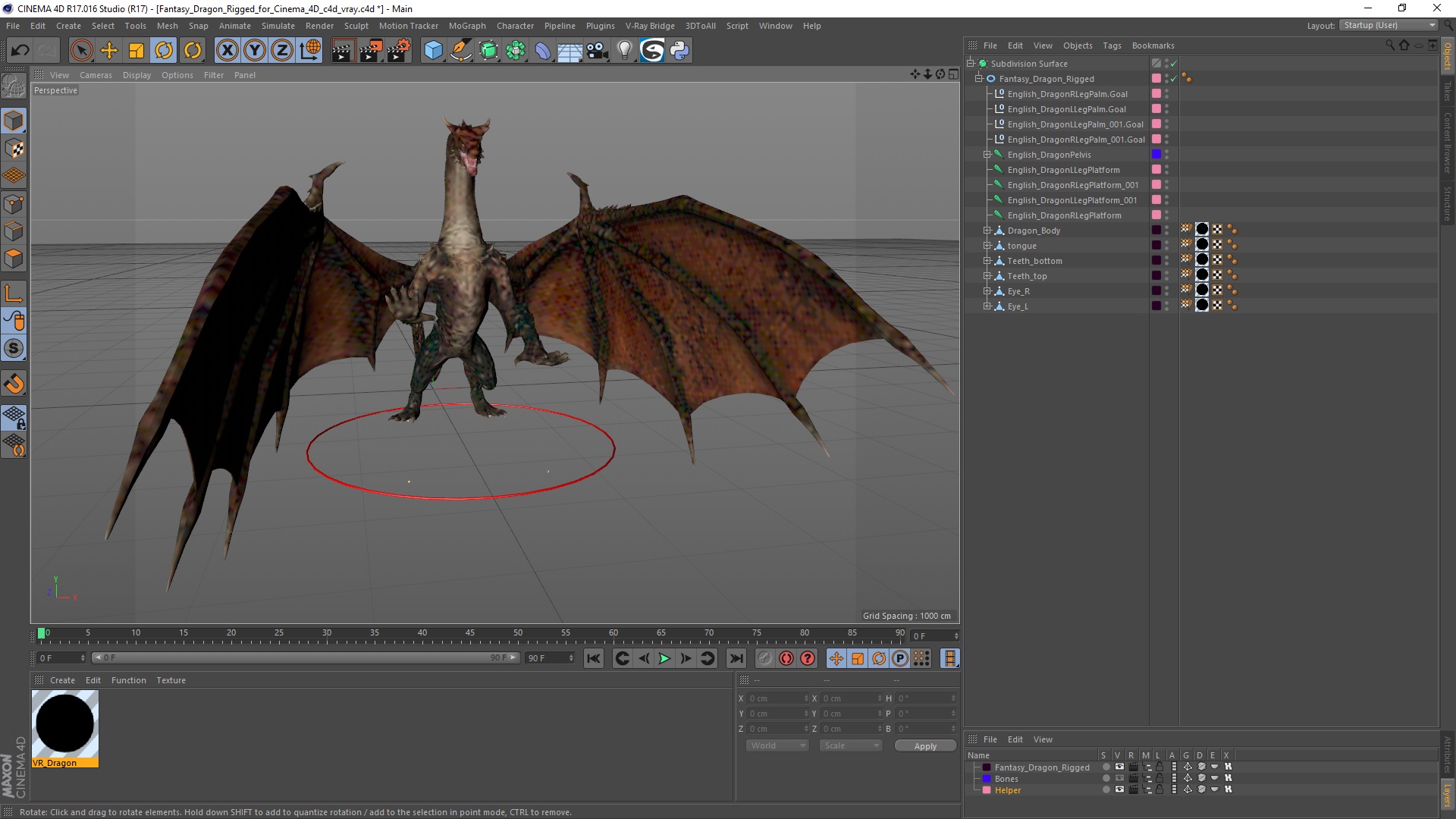
Task: Toggle Z axis lock
Action: (x=282, y=51)
